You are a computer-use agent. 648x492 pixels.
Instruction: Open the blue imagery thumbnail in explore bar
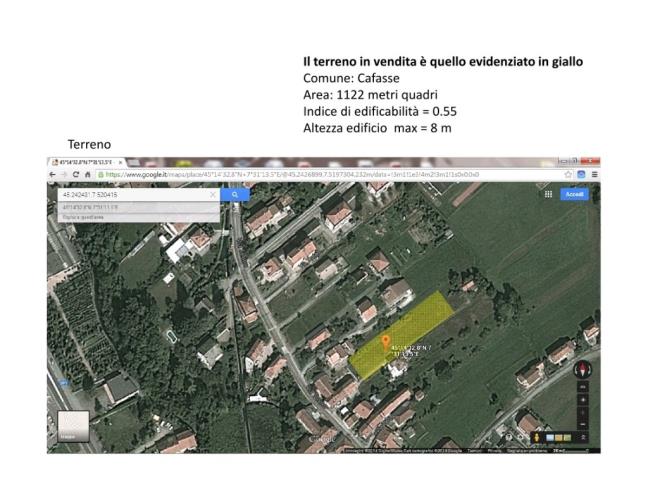[x=550, y=437]
